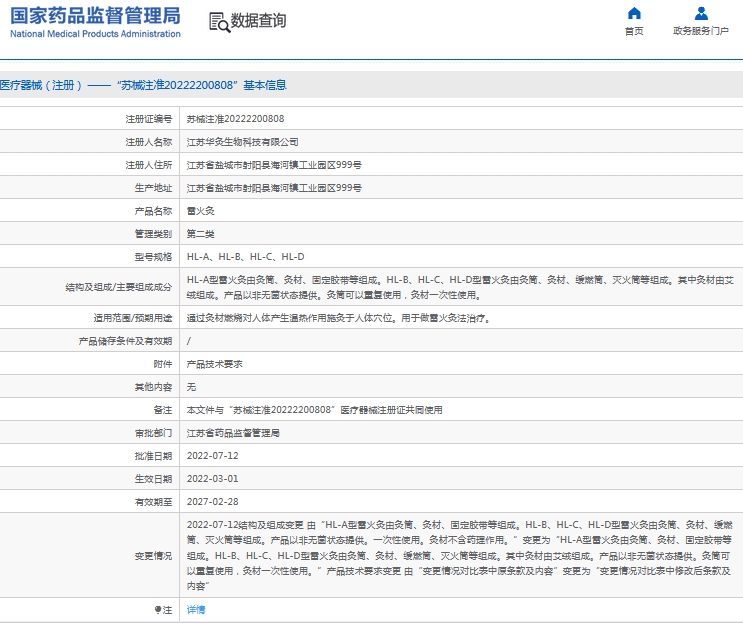Click the 首页 home icon

click(x=634, y=13)
